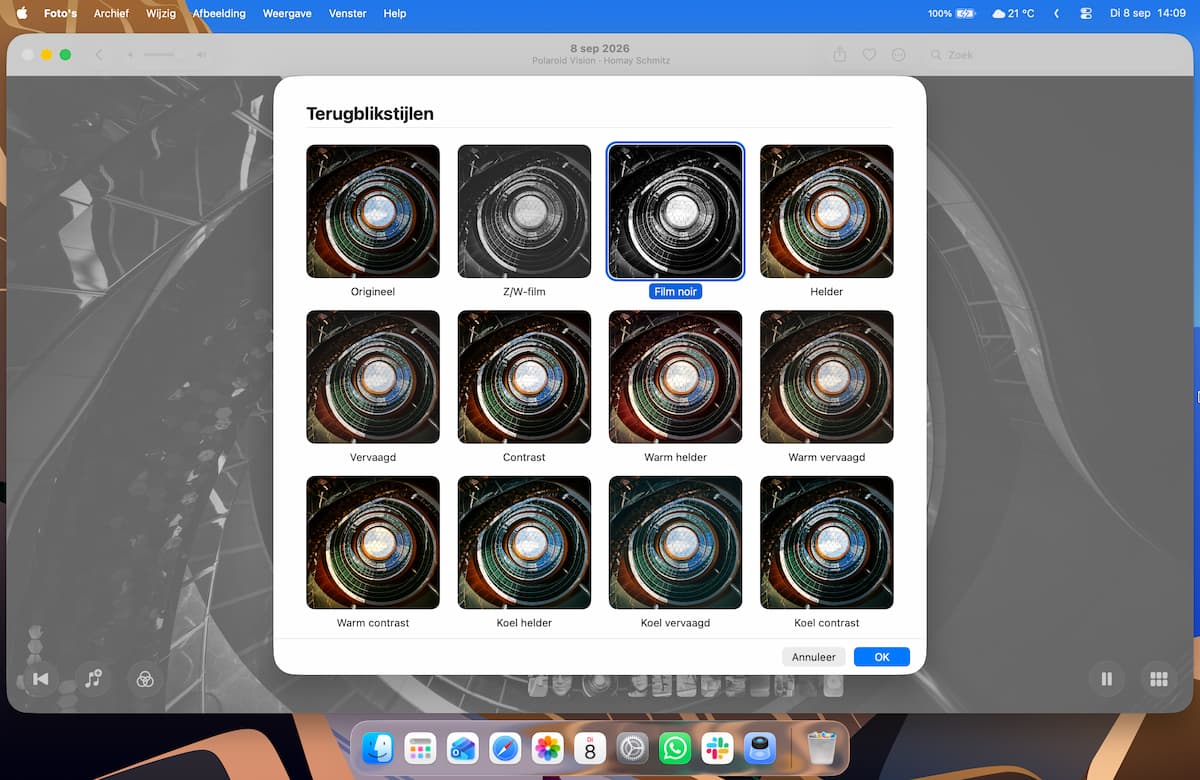Image resolution: width=1200 pixels, height=780 pixels.
Task: Select the Koel contrast style thumbnail
Action: point(827,543)
